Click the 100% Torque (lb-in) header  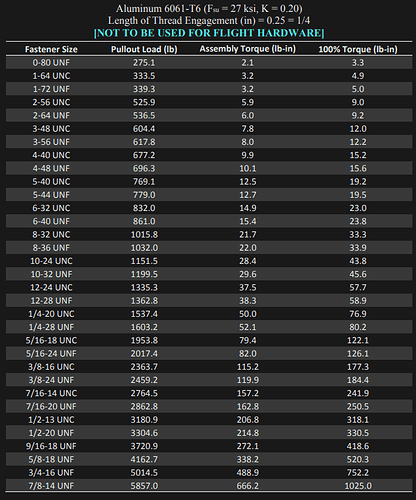[358, 49]
